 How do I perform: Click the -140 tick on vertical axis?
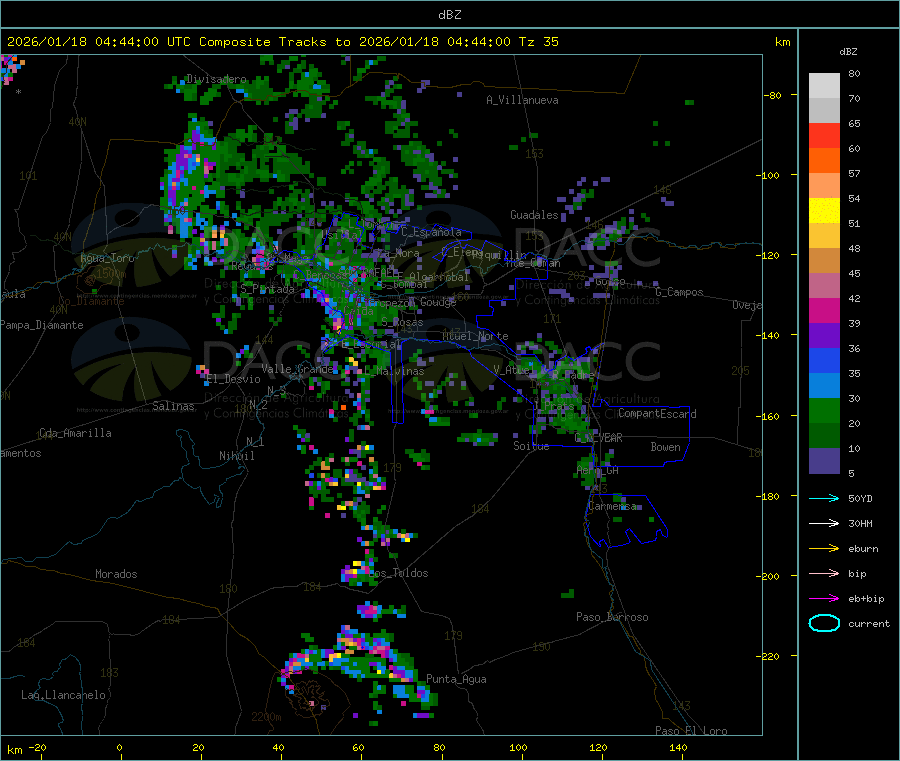[x=768, y=335]
